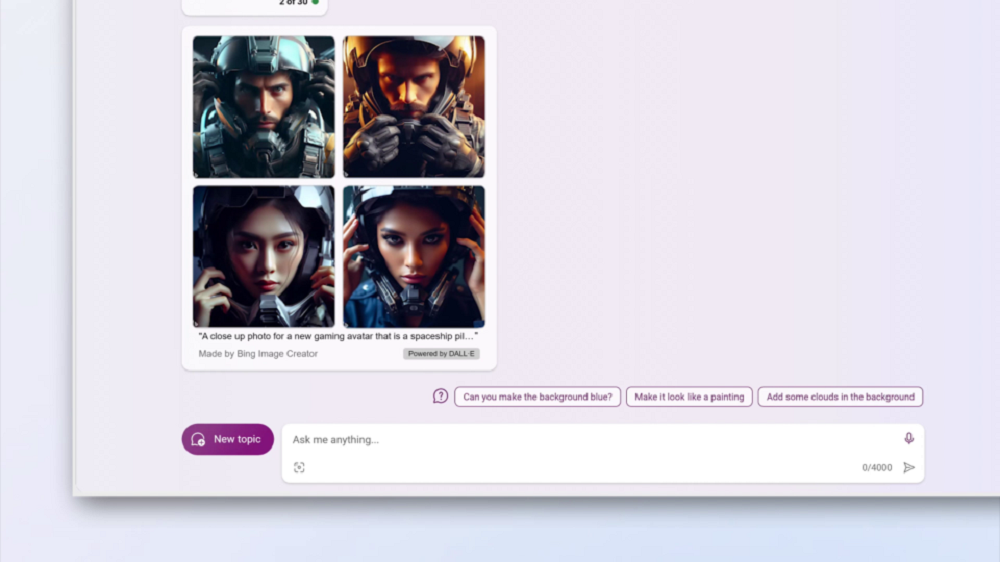Click the microphone voice input icon
Viewport: 1000px width, 562px height.
click(x=909, y=438)
